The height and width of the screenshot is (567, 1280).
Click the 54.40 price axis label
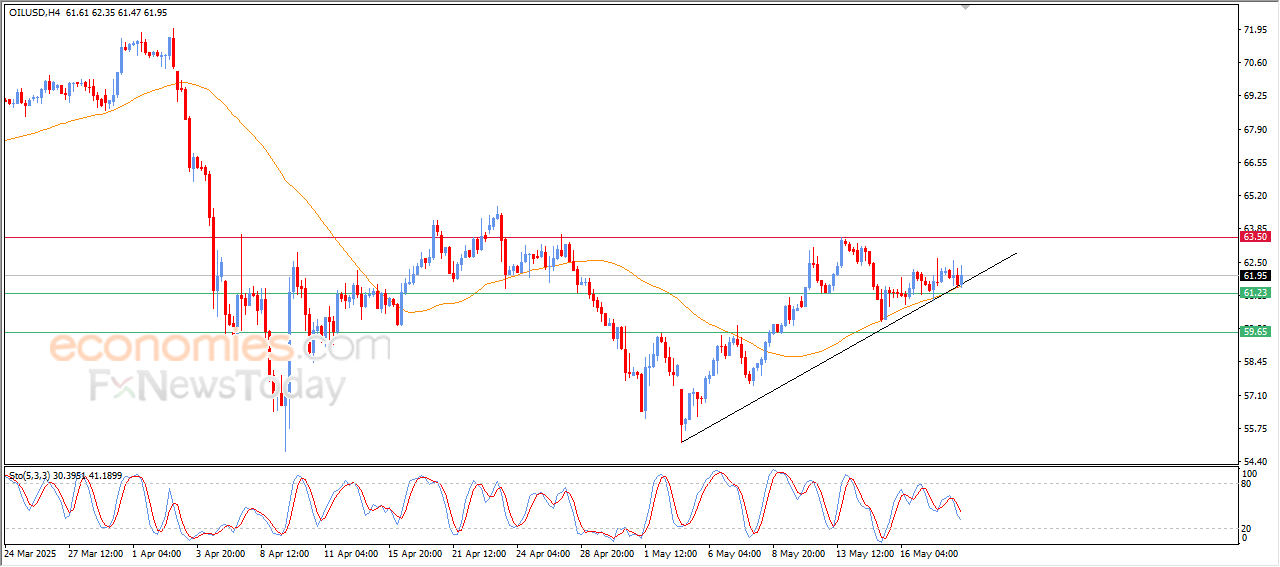1255,462
